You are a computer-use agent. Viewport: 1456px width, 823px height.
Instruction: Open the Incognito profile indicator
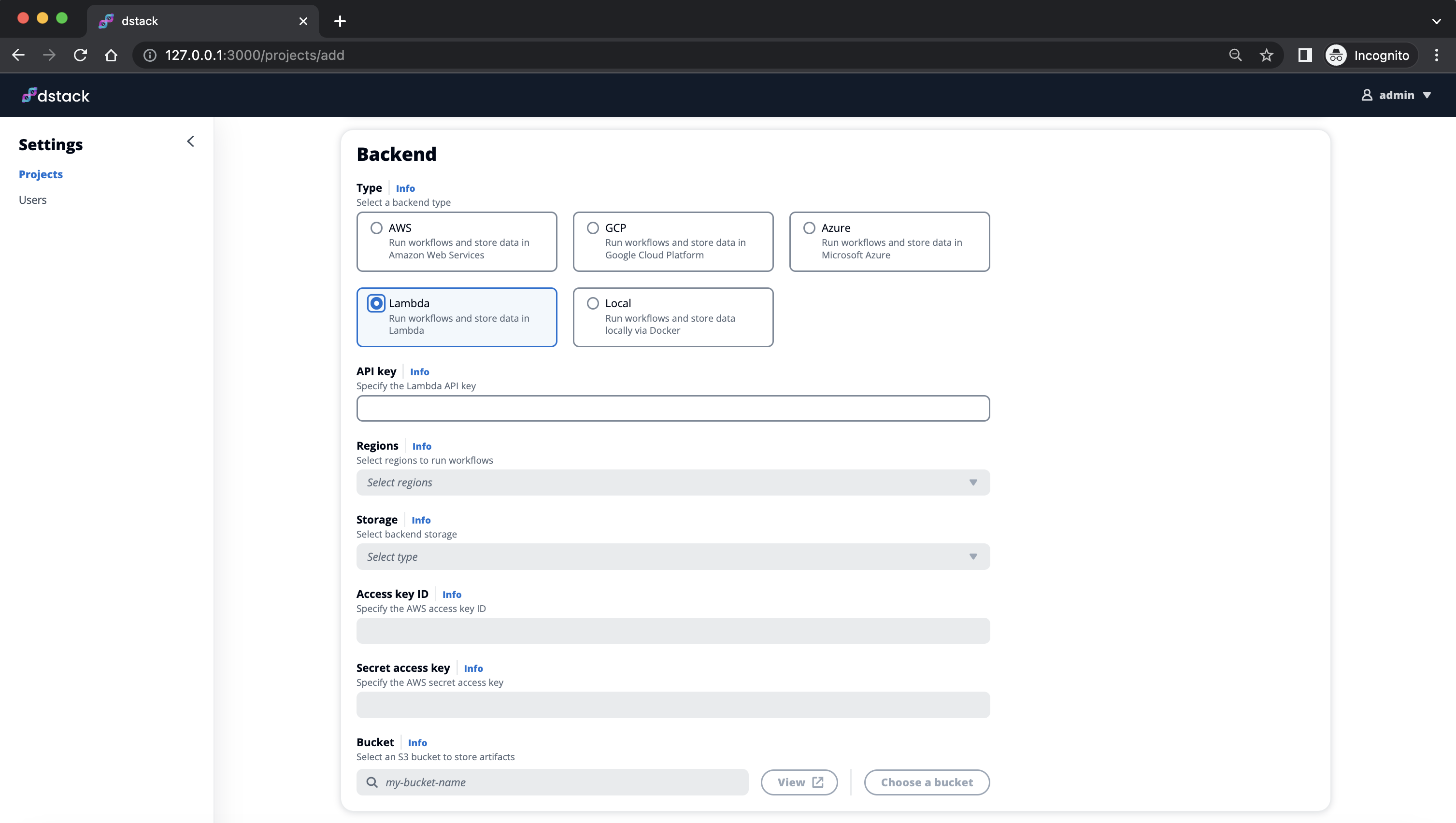[x=1371, y=55]
